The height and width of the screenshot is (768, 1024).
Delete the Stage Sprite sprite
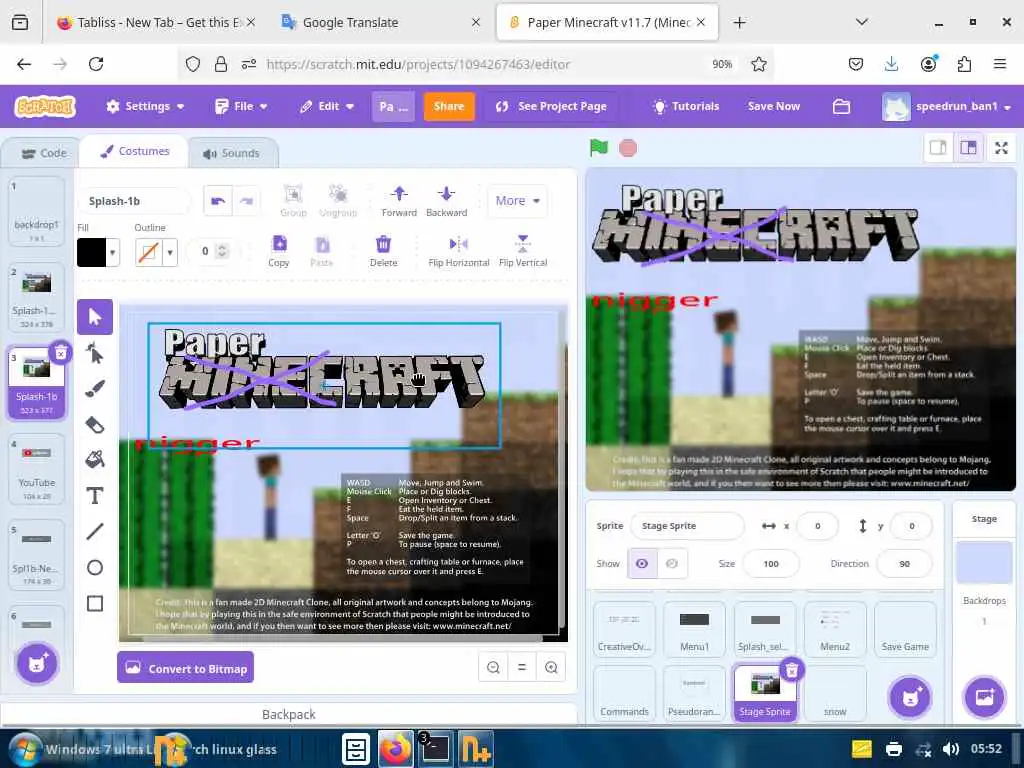pyautogui.click(x=792, y=670)
